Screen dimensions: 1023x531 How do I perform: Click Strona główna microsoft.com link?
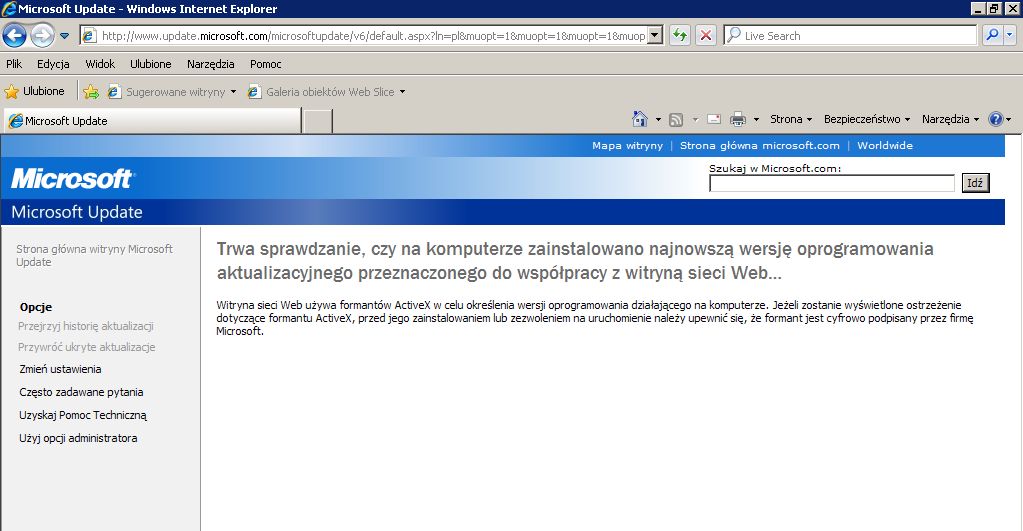pyautogui.click(x=759, y=145)
